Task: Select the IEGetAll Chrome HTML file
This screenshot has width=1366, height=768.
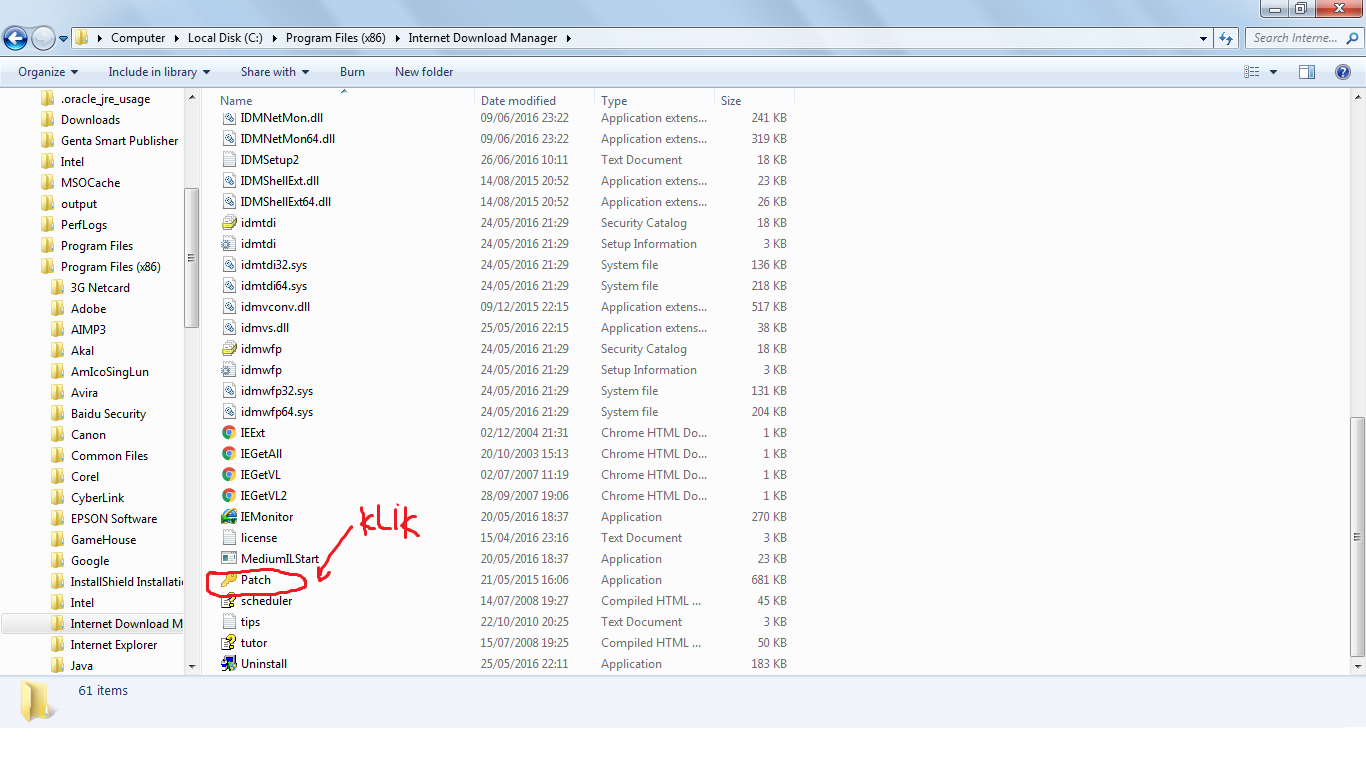Action: [261, 454]
